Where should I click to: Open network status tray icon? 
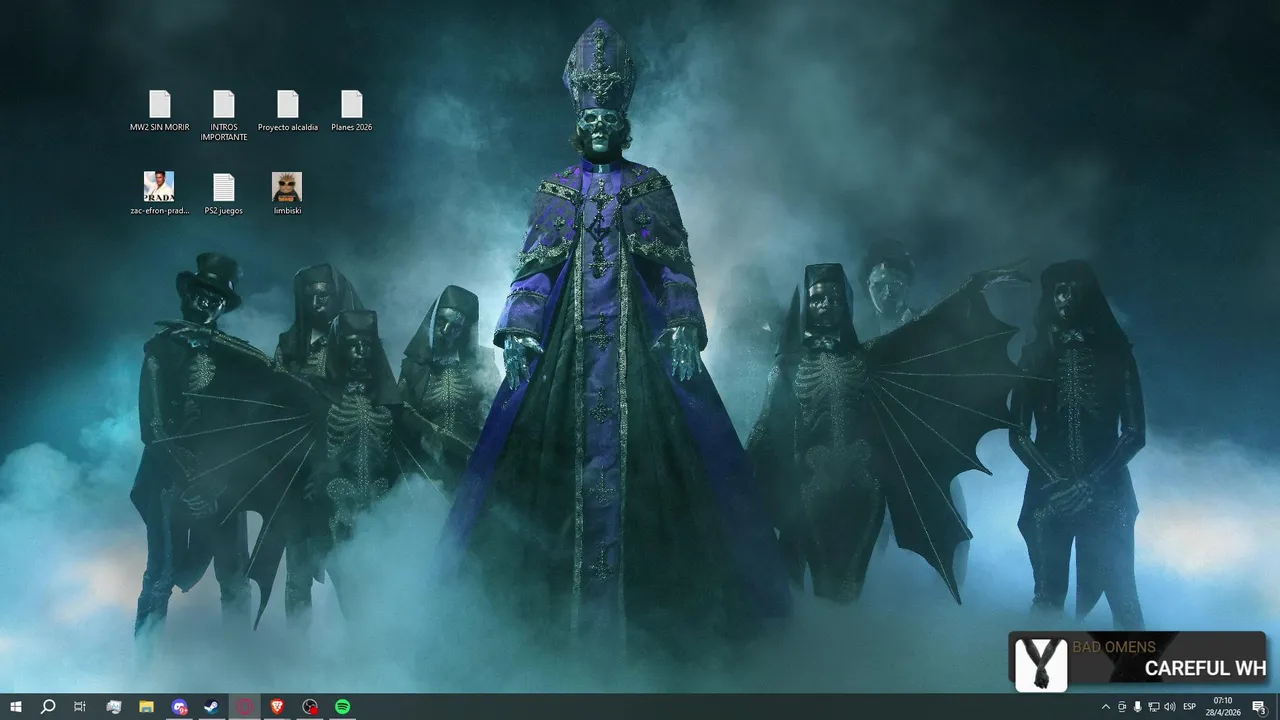(x=1154, y=707)
